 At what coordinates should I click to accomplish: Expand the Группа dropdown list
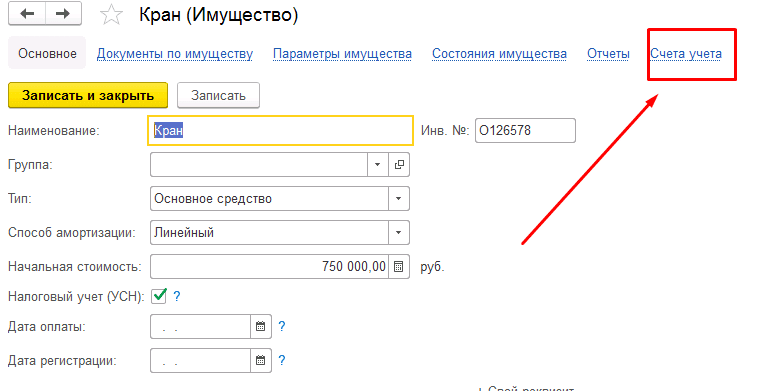point(378,165)
